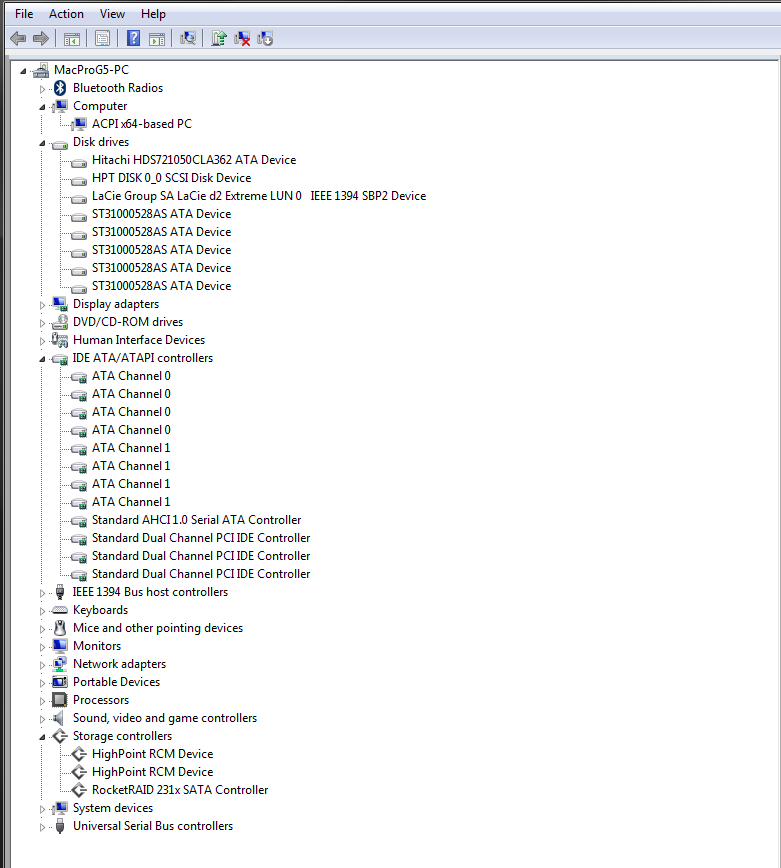The image size is (781, 868).
Task: Click the Bluetooth logo icon next to Bluetooth Radios
Action: pyautogui.click(x=60, y=88)
